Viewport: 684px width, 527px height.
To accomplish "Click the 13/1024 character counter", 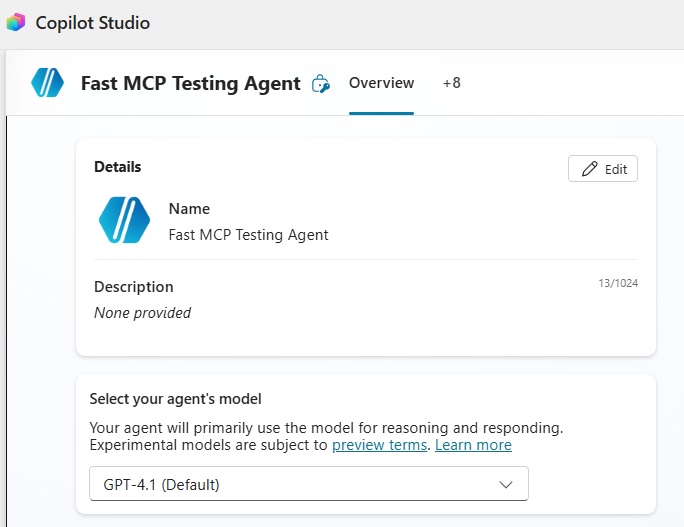I will tap(618, 283).
